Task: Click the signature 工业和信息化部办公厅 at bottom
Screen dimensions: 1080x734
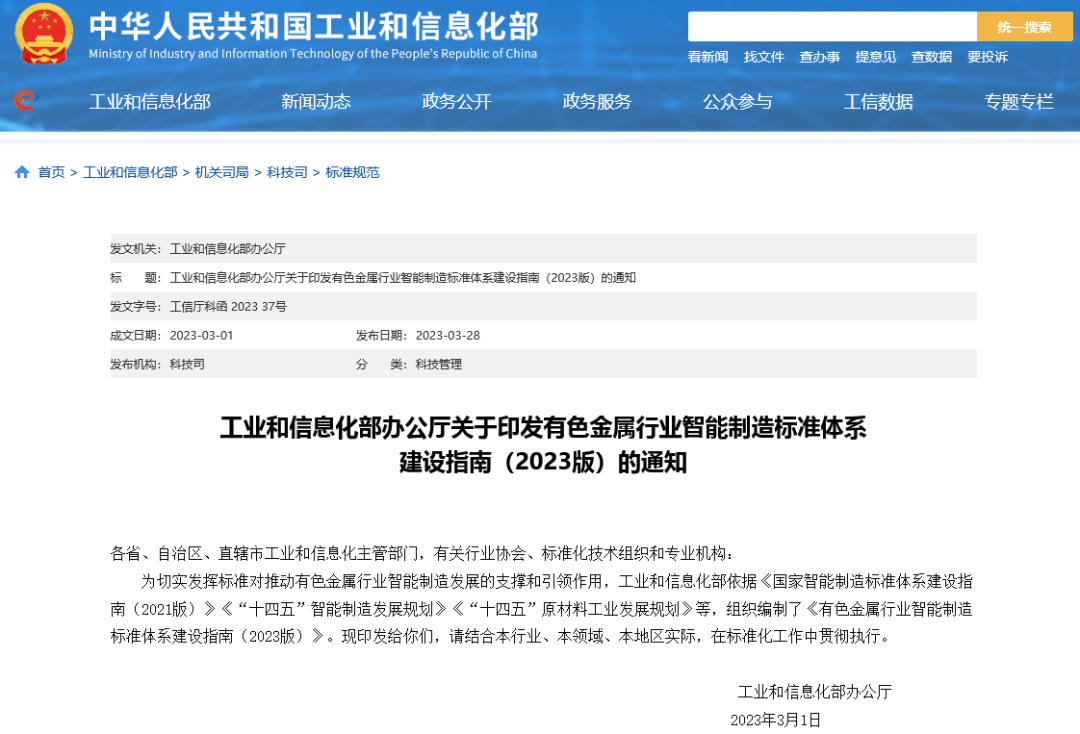Action: (815, 691)
